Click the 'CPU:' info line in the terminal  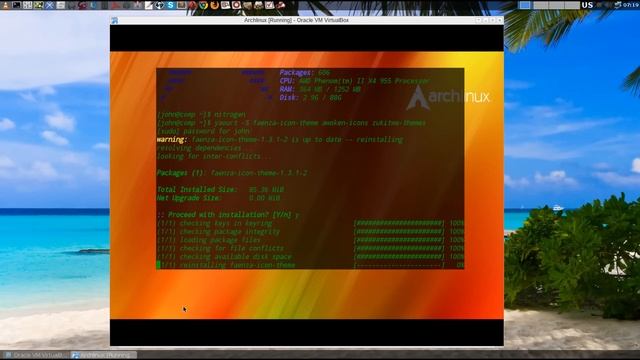354,81
